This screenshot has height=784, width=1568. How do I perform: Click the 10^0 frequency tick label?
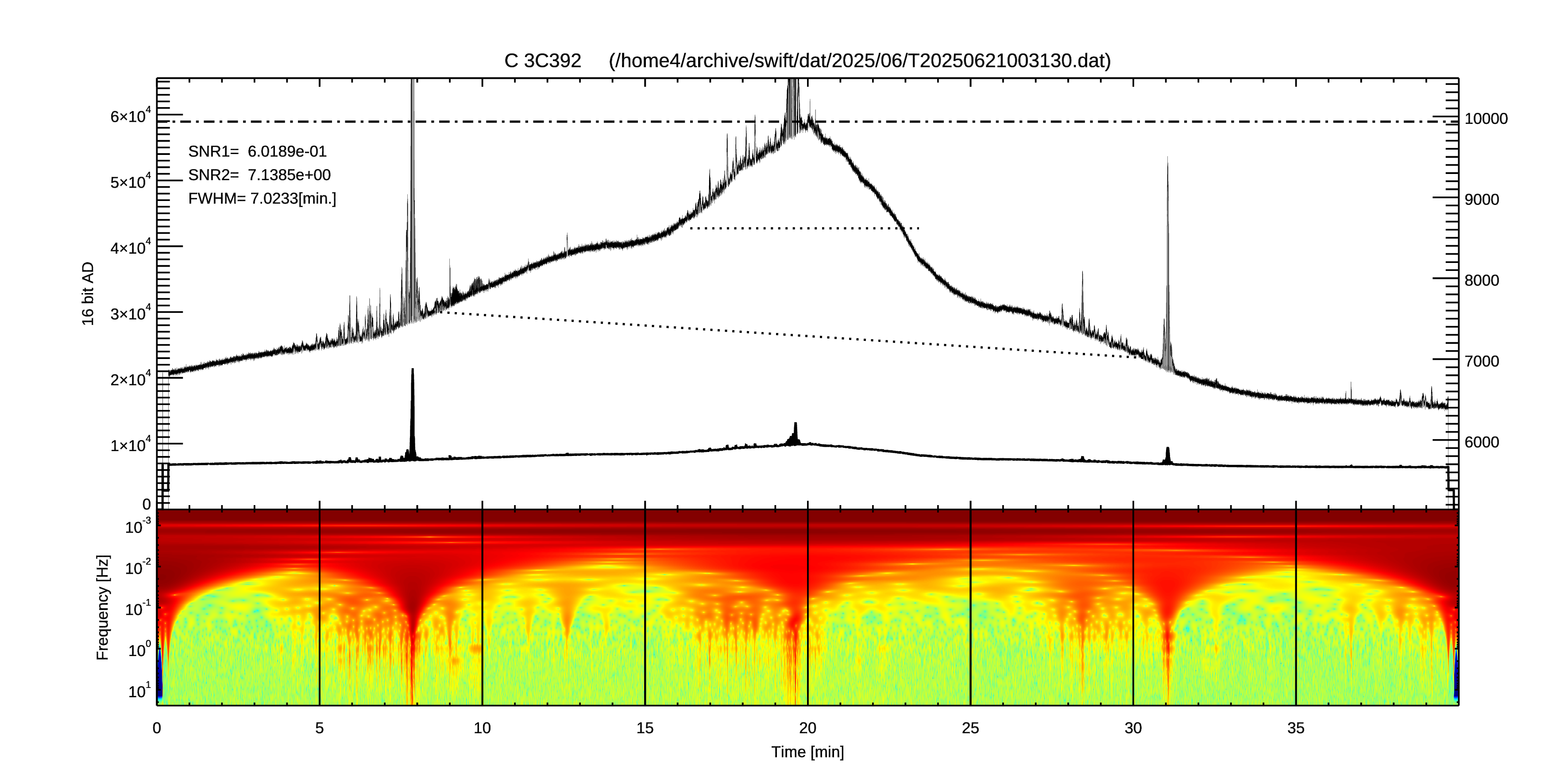coord(139,649)
